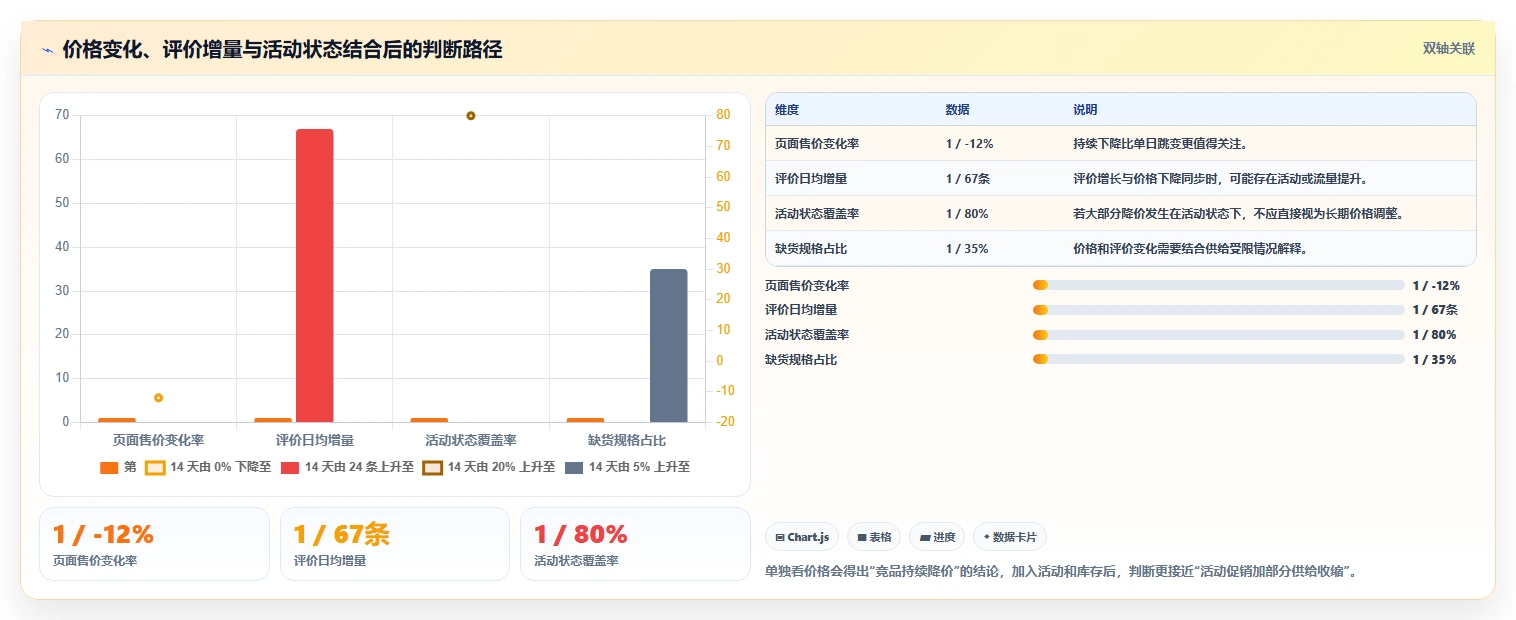Click table value 1 / 35%
The image size is (1516, 620).
coord(967,249)
